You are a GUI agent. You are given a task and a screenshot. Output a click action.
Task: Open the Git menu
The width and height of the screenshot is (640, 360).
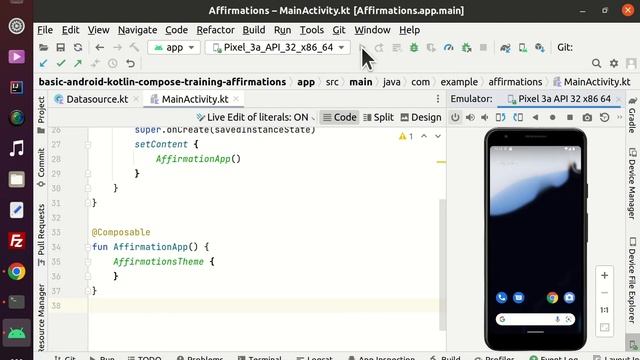339,30
